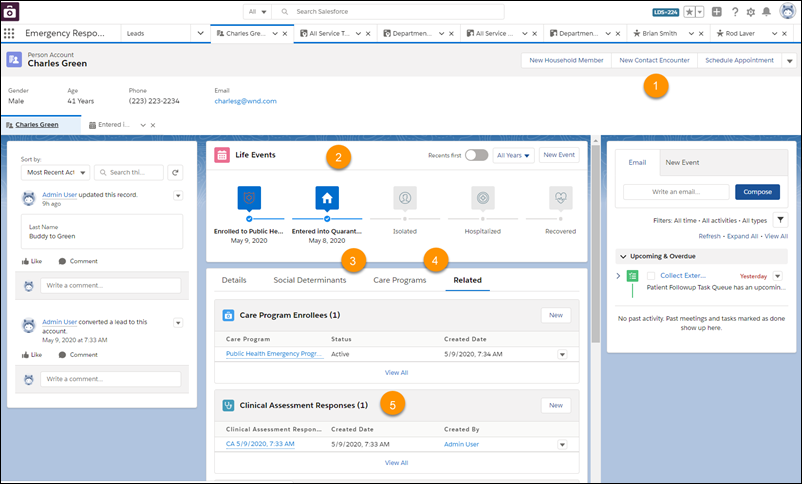
Task: Select the Recovered life event icon
Action: click(561, 198)
